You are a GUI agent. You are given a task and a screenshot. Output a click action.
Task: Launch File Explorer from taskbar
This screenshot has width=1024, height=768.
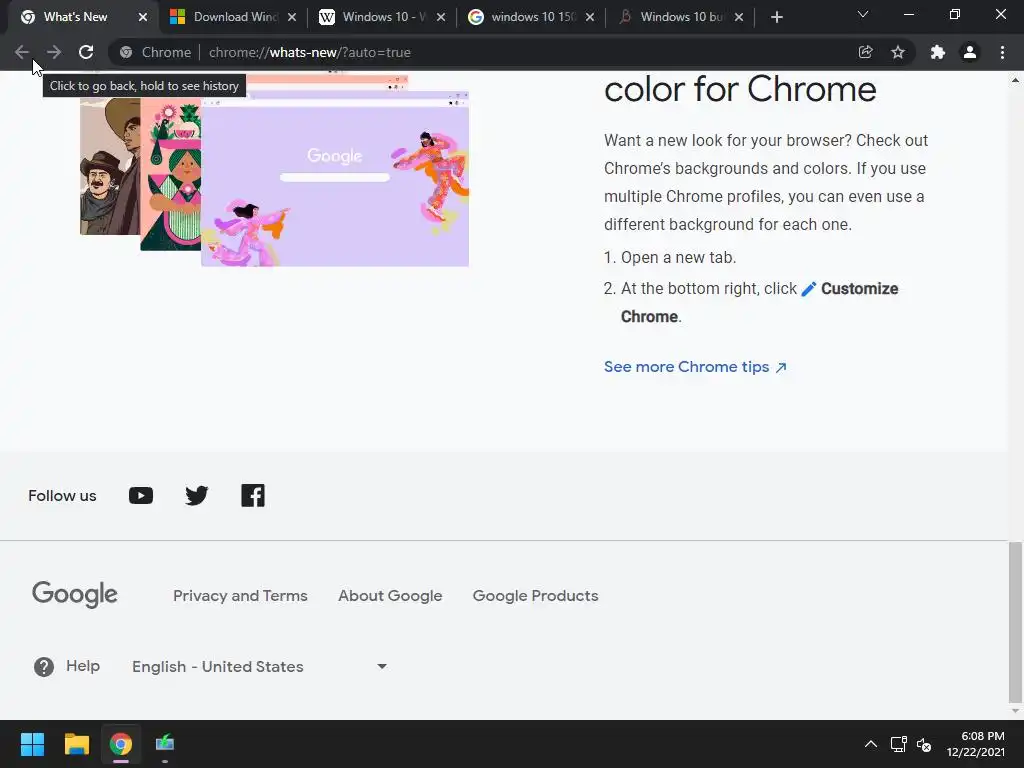pos(76,744)
